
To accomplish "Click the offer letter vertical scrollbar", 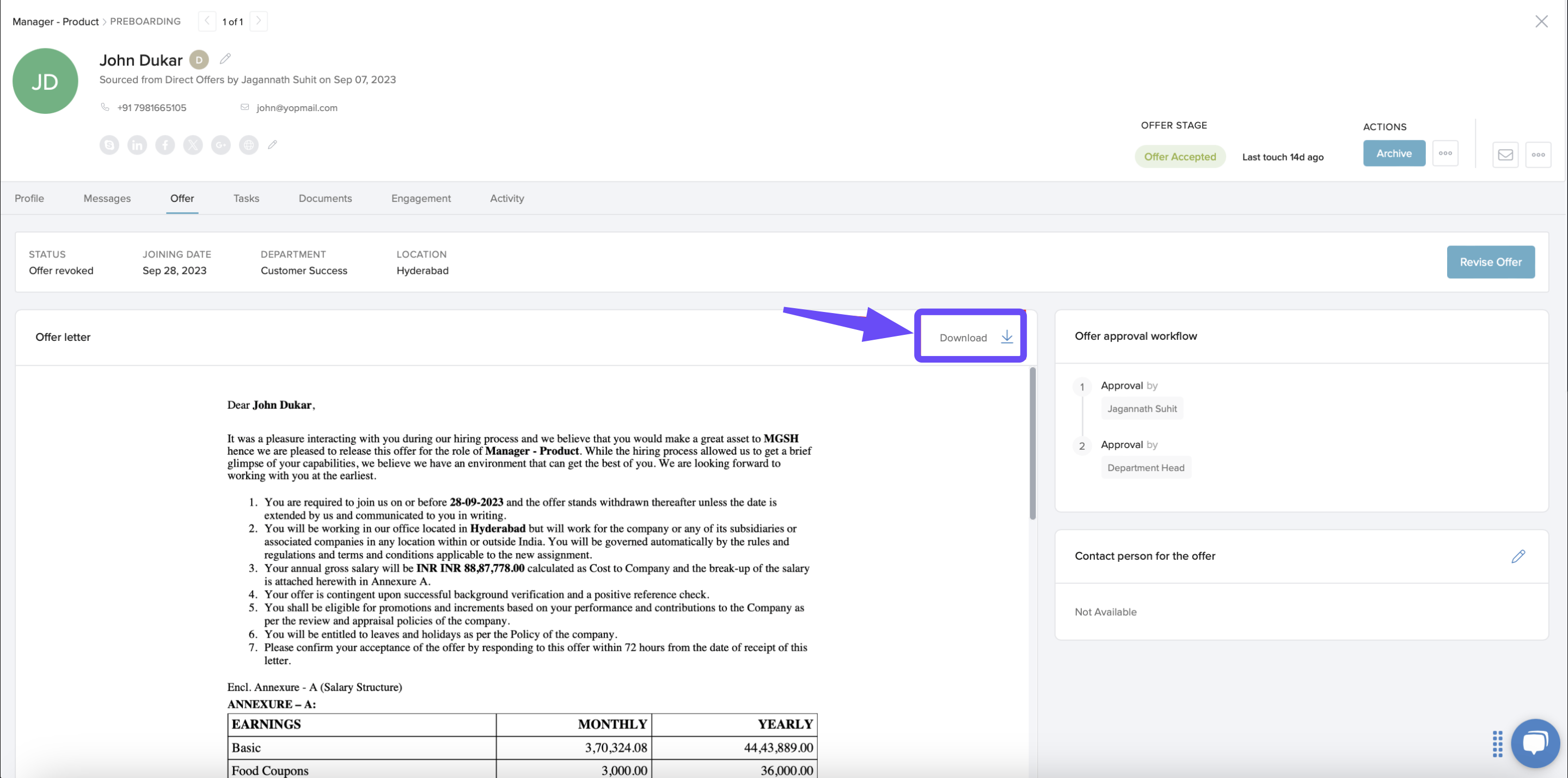I will [x=1032, y=444].
